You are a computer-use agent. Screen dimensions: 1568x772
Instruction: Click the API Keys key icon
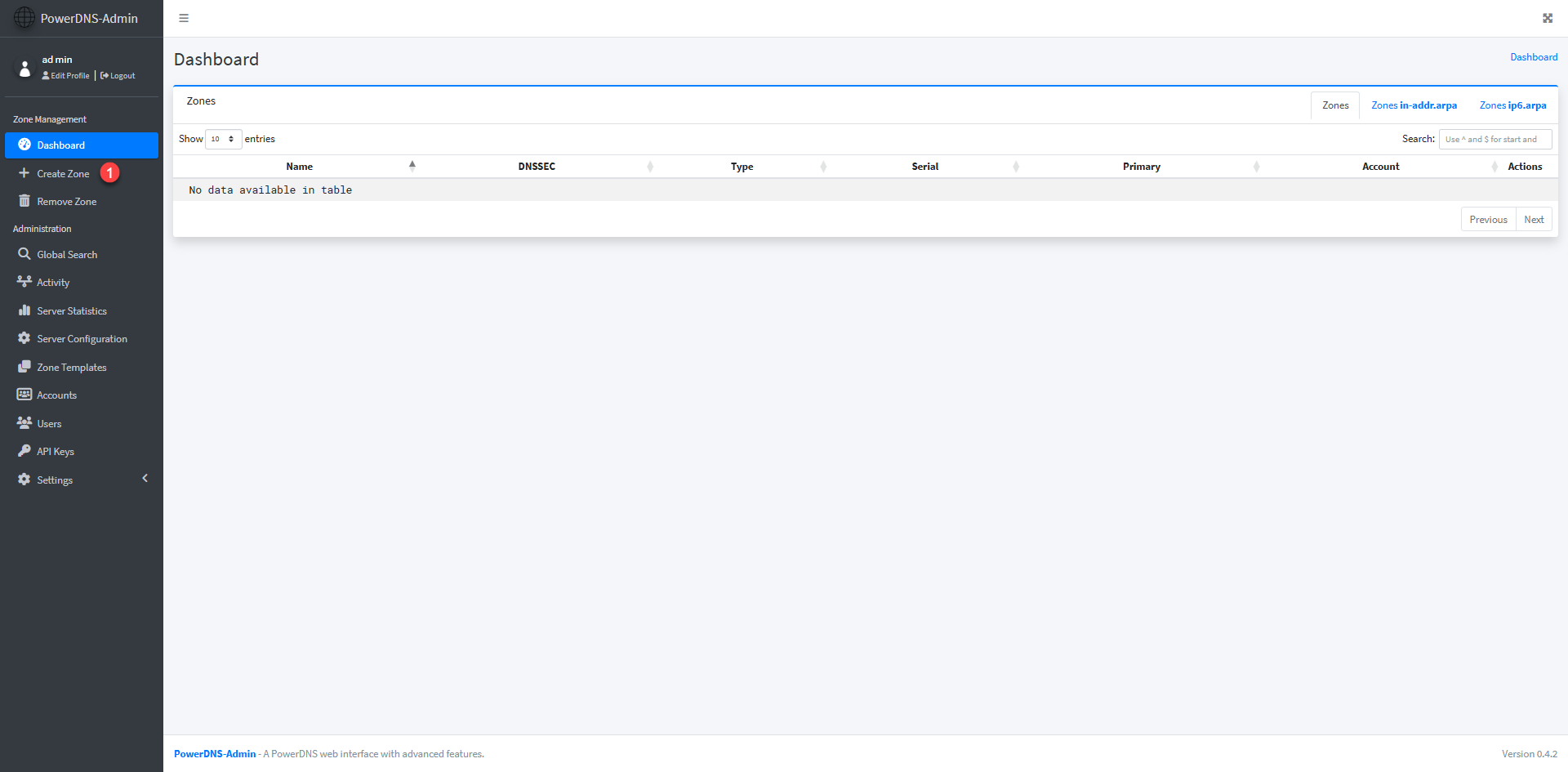coord(24,451)
